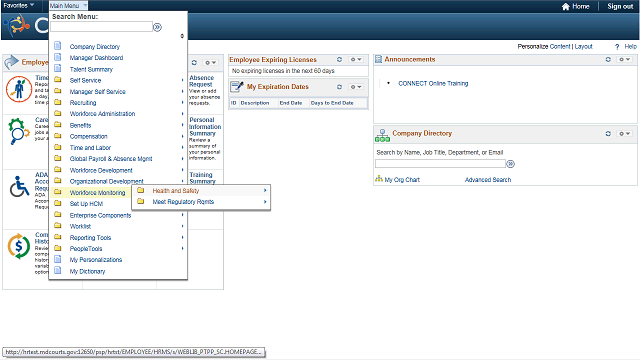
Task: Click the Help question mark icon
Action: point(617,47)
